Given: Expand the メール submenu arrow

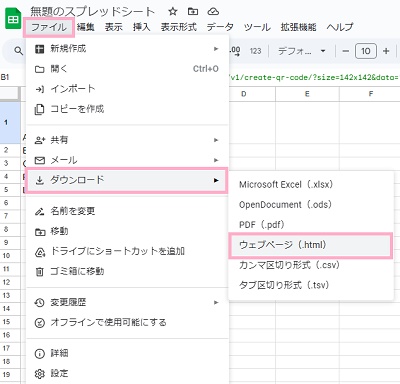Looking at the screenshot, I should (216, 160).
